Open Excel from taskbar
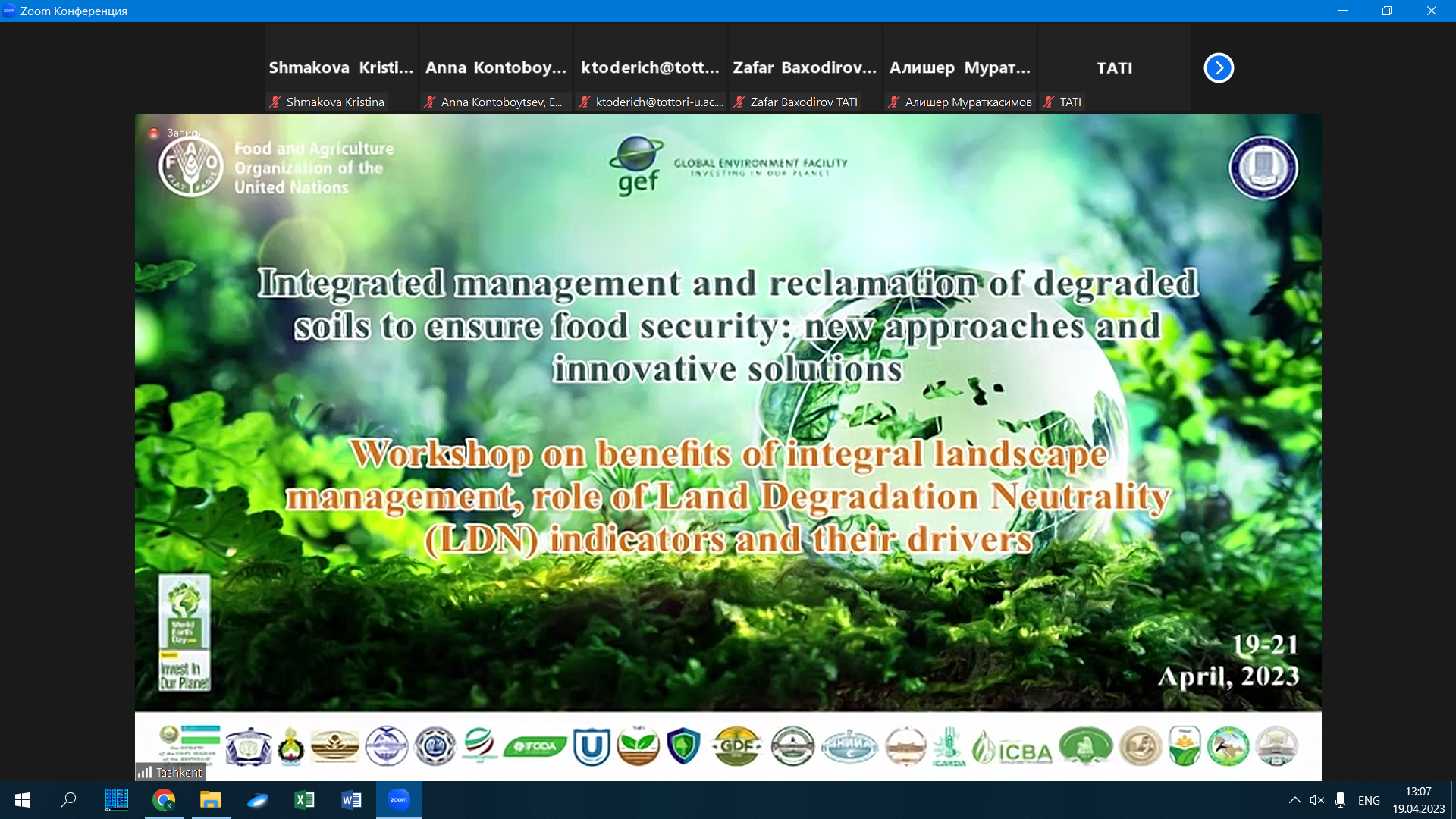1456x819 pixels. [304, 799]
